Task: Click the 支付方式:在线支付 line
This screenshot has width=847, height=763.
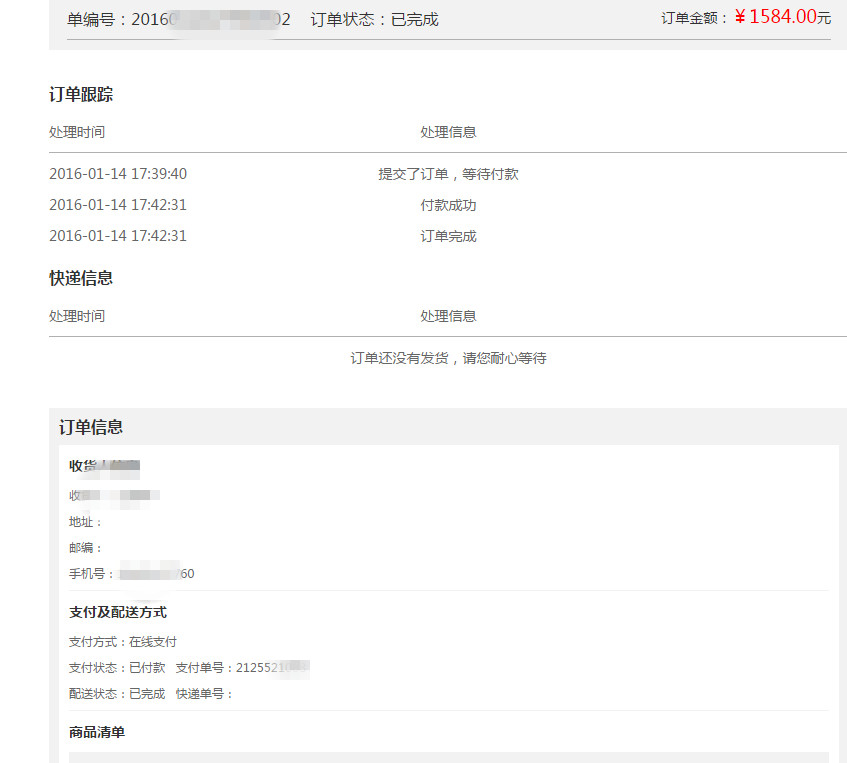Action: pos(123,641)
